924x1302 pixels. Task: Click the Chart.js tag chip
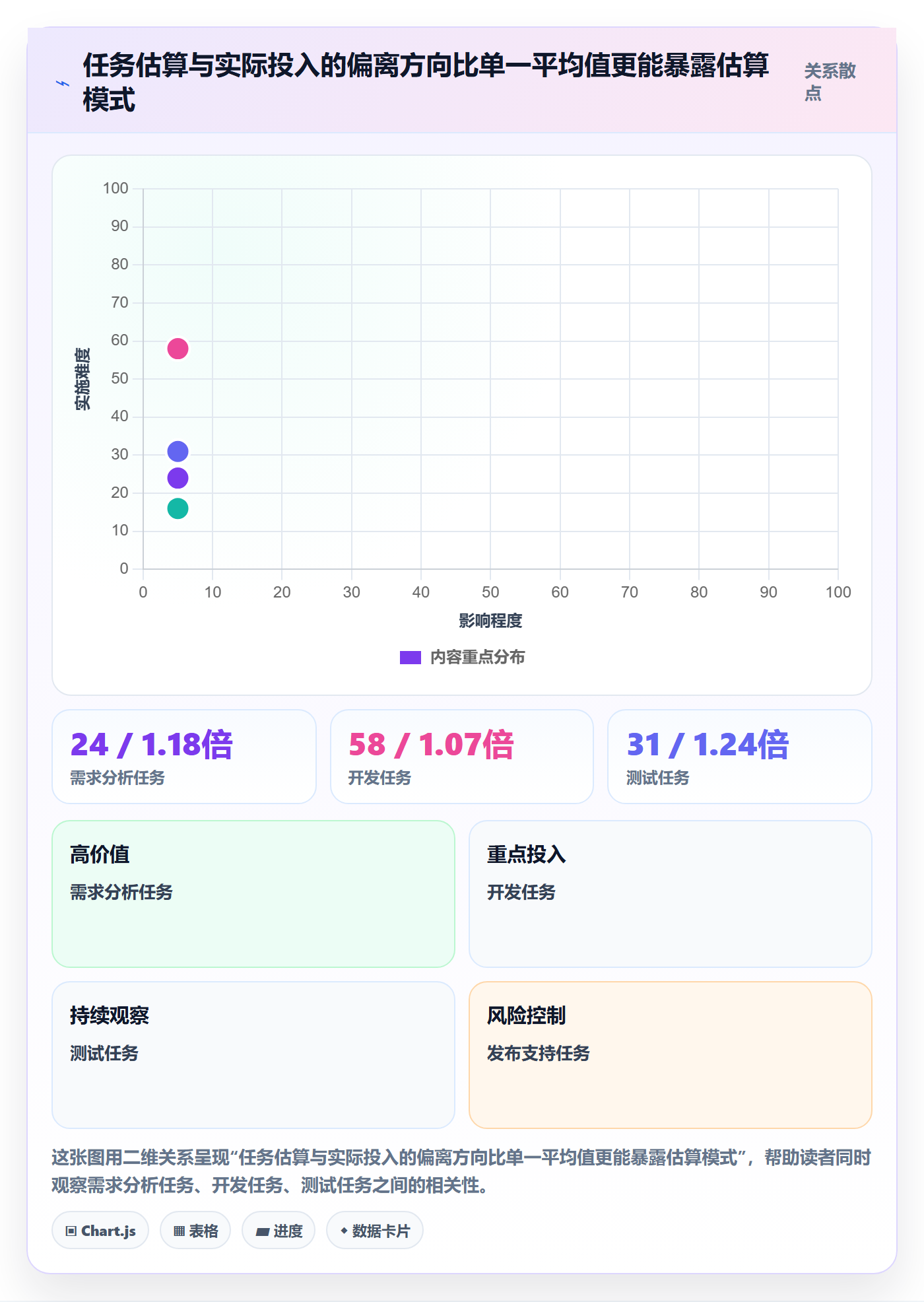coord(100,1231)
